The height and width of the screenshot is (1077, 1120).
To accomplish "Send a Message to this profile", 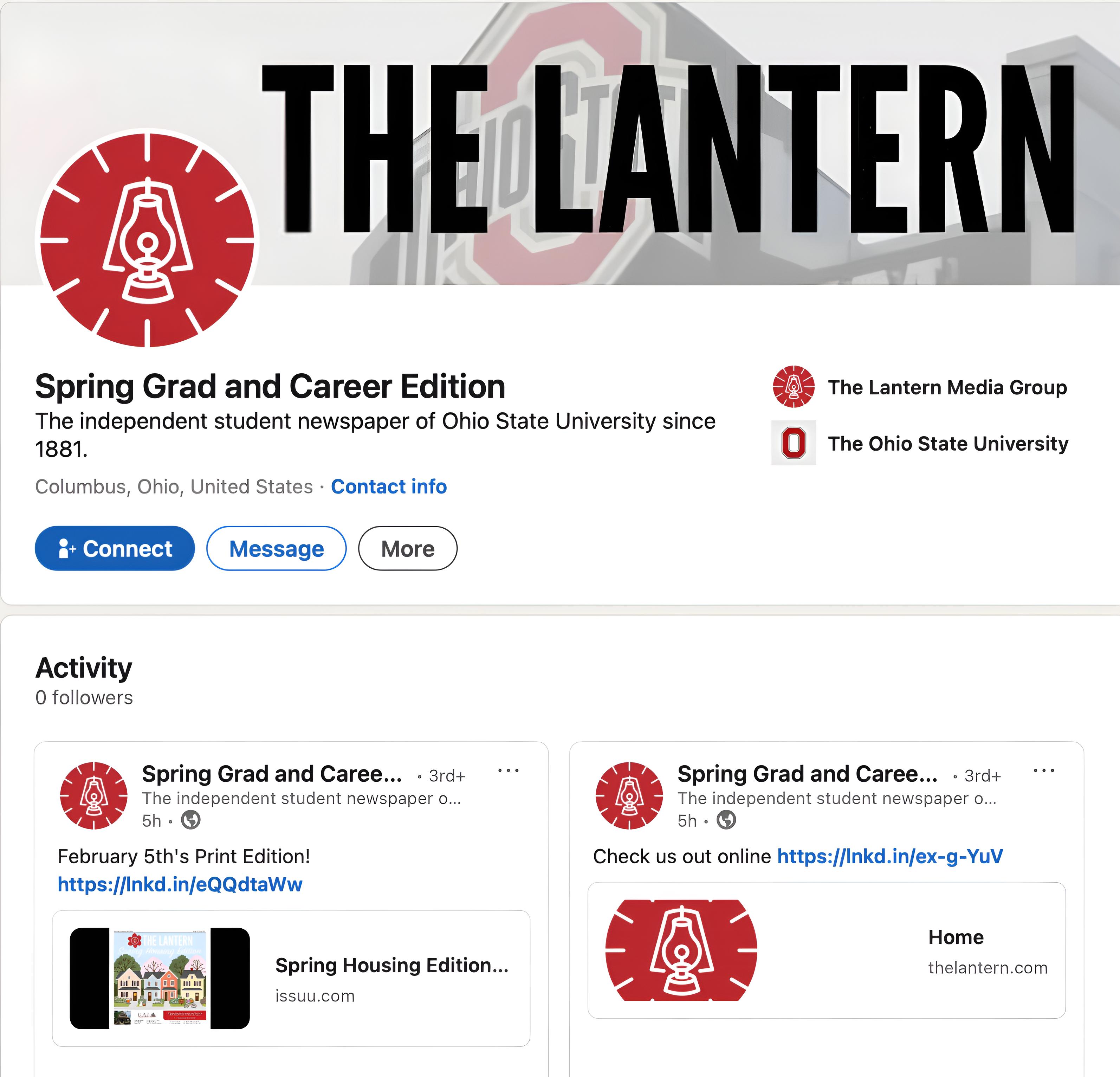I will [x=276, y=549].
